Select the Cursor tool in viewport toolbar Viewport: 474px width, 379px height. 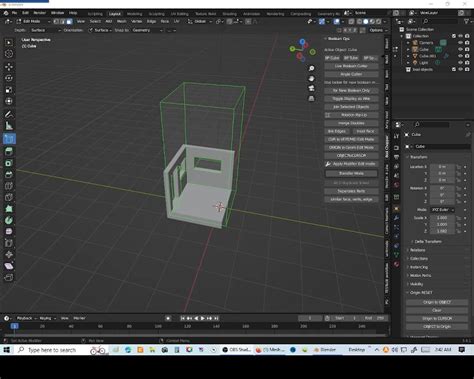pyautogui.click(x=9, y=54)
